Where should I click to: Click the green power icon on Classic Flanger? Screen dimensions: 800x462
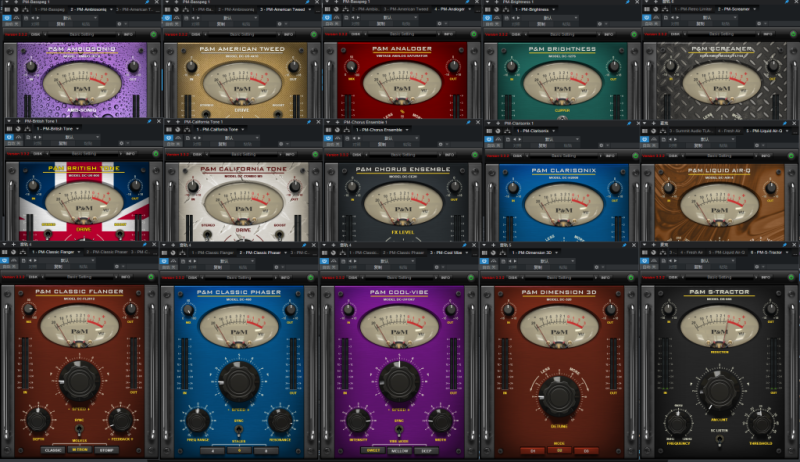[153, 277]
